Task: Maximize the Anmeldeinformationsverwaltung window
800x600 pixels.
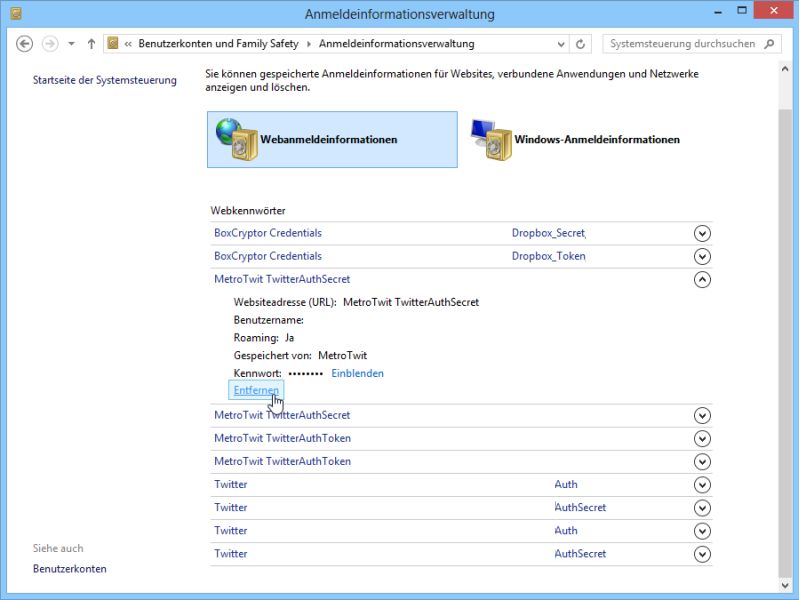Action: click(742, 11)
